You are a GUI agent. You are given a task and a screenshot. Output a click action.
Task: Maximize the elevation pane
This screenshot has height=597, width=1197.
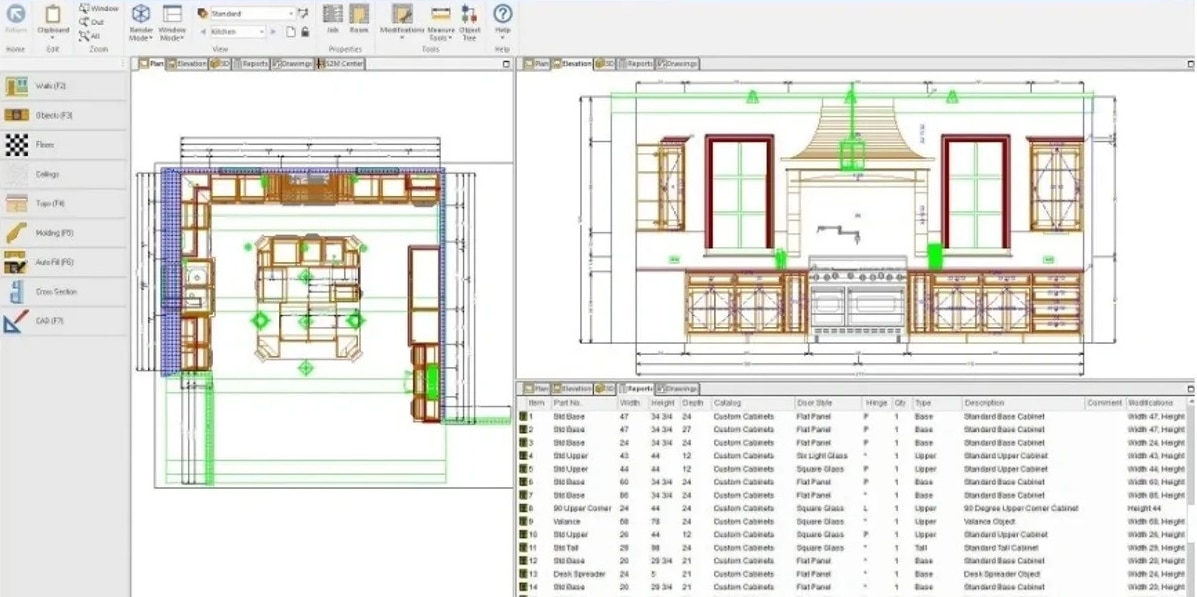[x=1190, y=64]
